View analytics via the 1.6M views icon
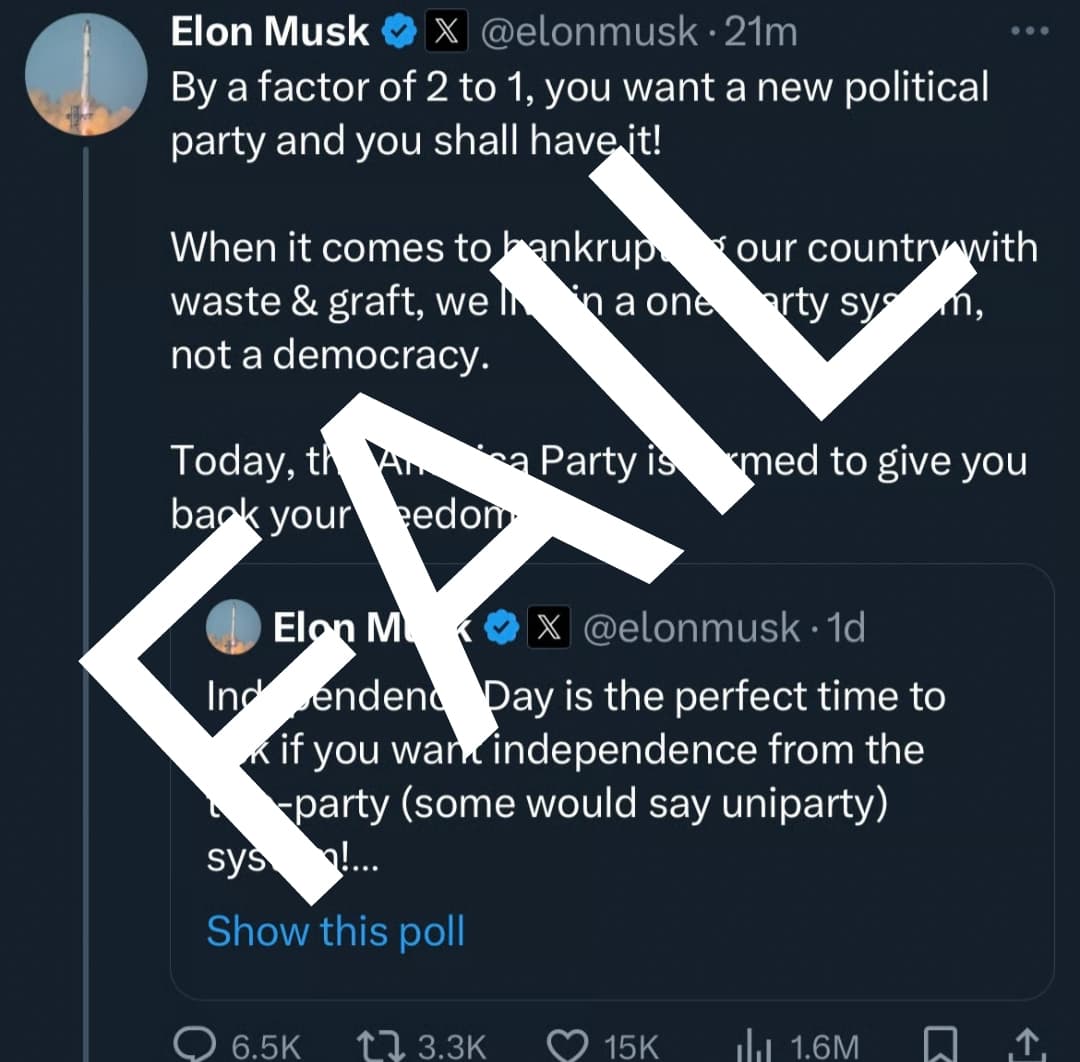The height and width of the screenshot is (1062, 1080). pyautogui.click(x=752, y=1046)
